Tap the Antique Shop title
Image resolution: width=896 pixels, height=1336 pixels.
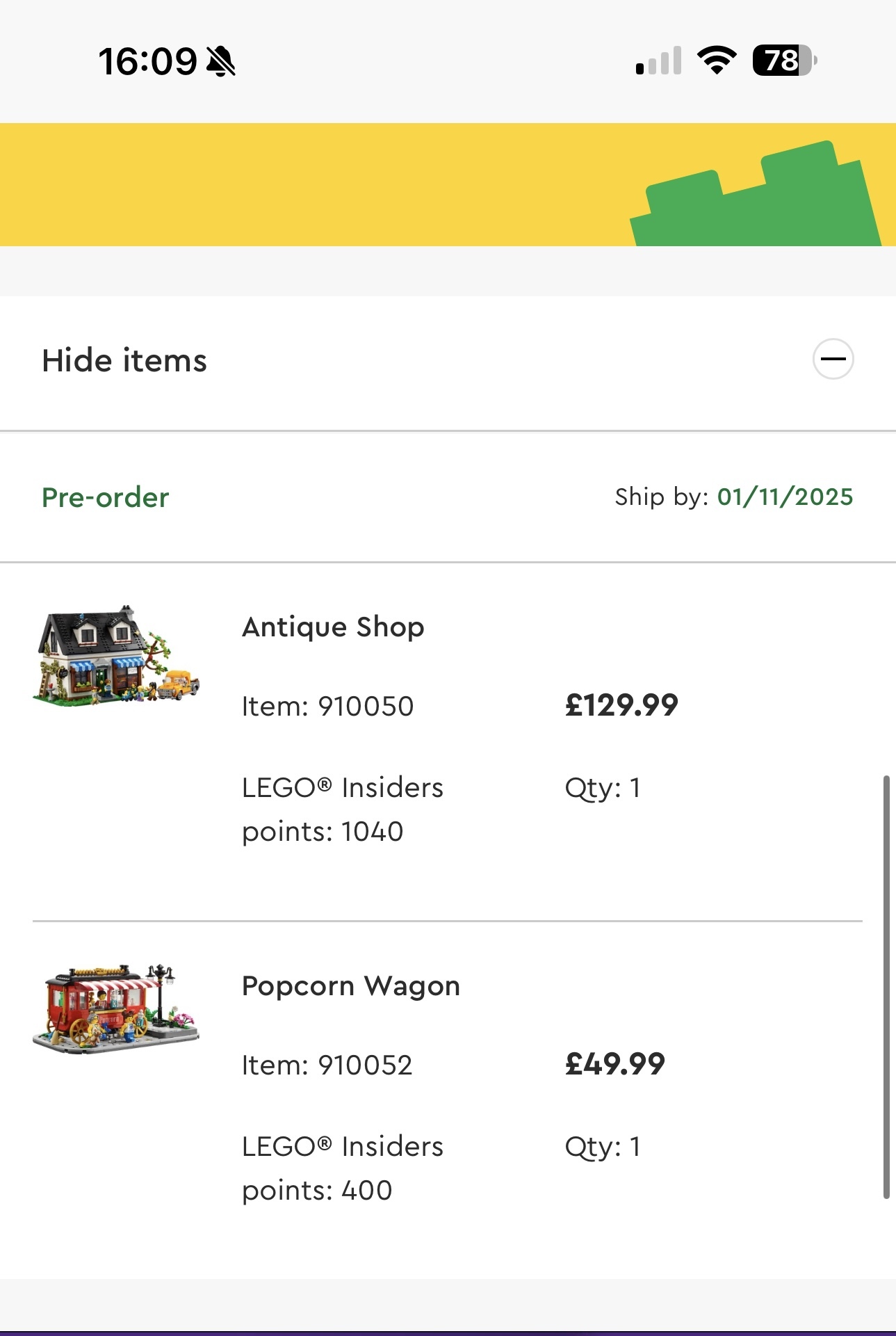(333, 627)
